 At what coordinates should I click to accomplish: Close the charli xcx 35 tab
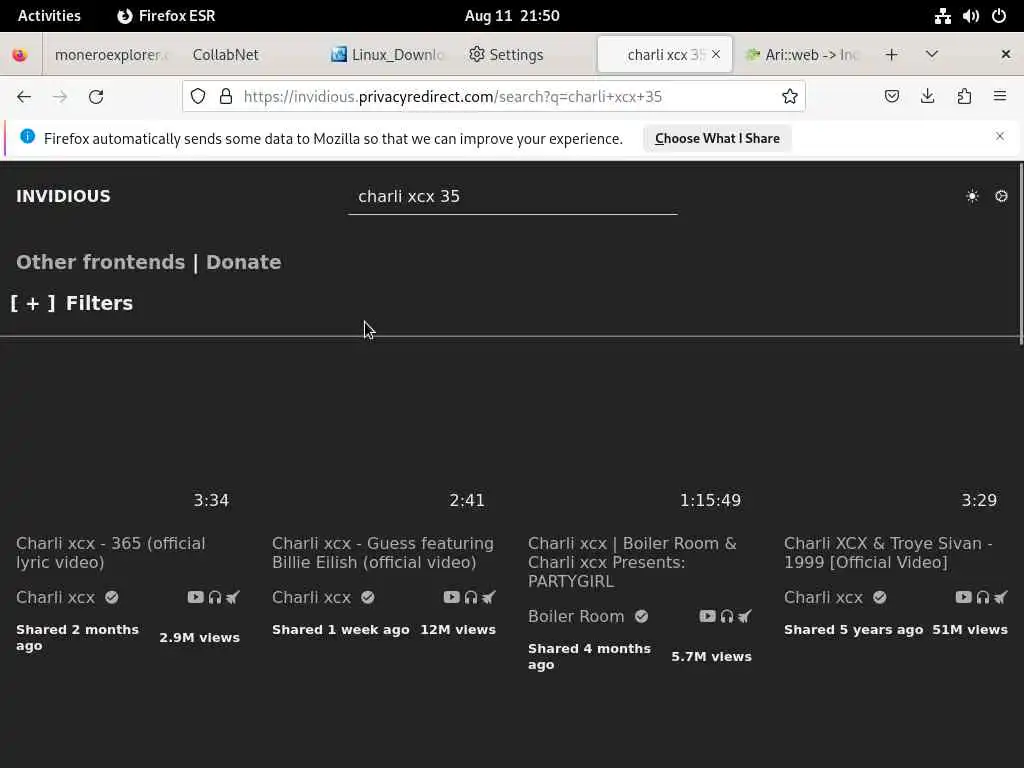click(716, 55)
